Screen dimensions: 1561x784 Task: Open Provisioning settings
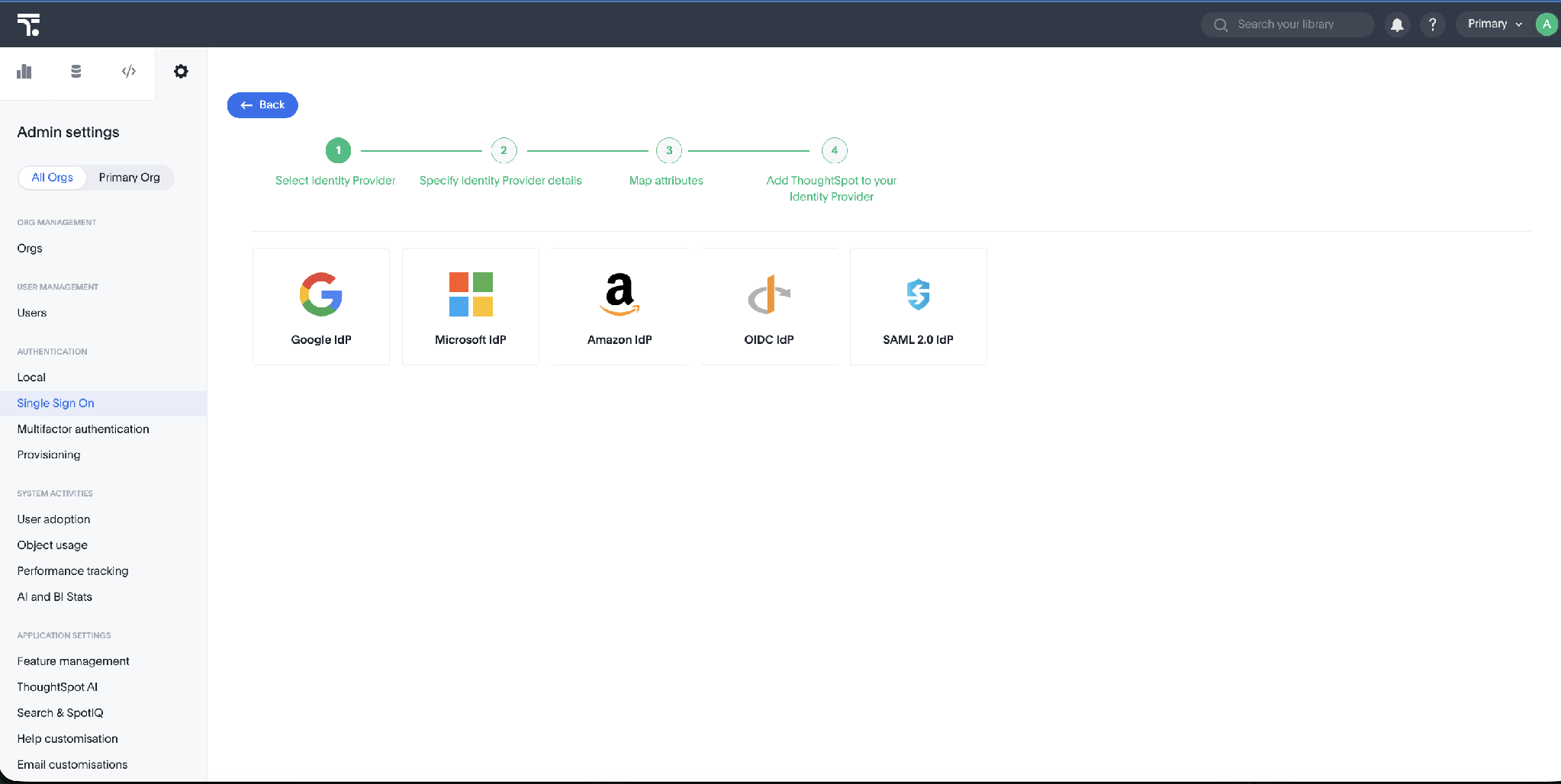click(103, 455)
